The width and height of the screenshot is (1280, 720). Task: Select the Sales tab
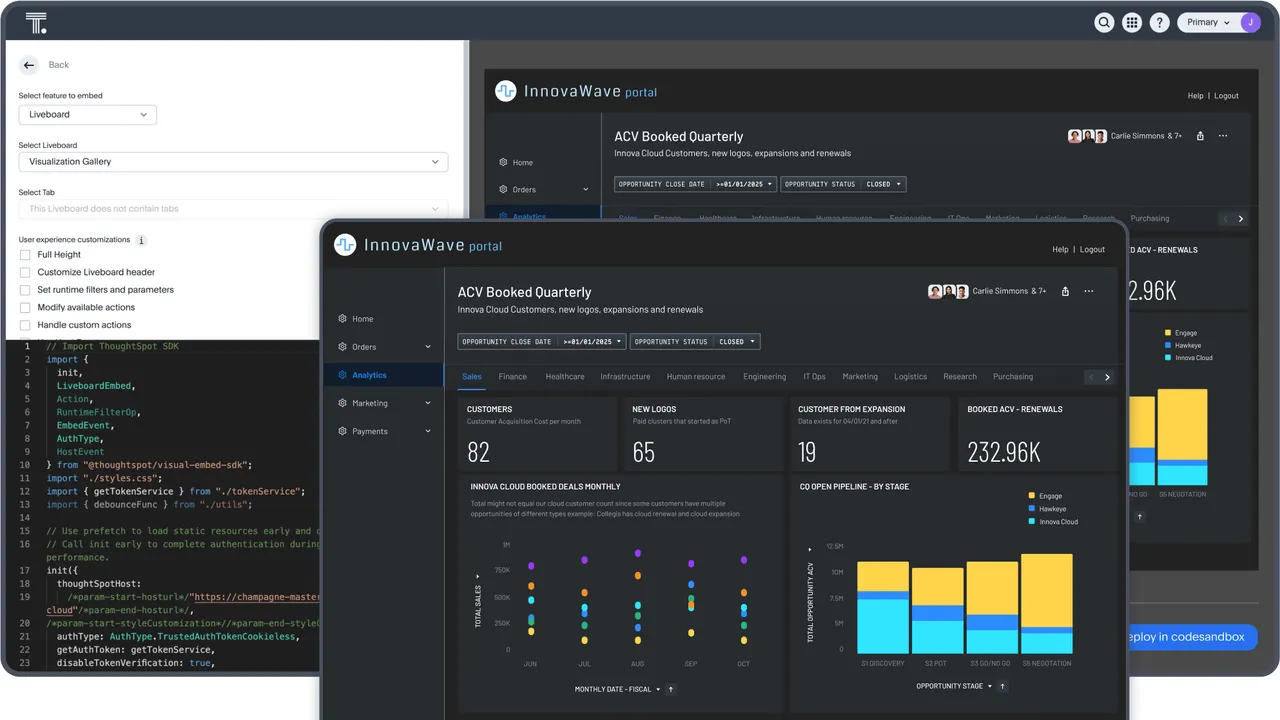pyautogui.click(x=472, y=377)
